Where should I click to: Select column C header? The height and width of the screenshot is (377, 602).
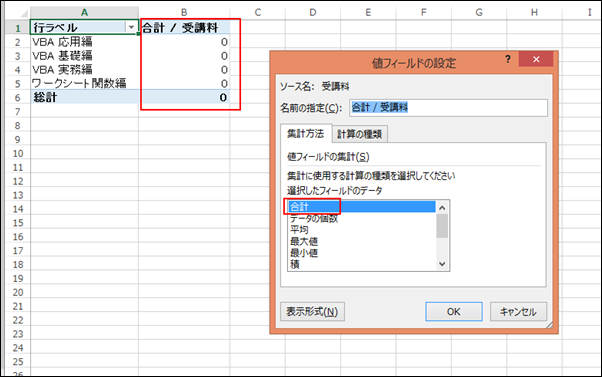tap(258, 13)
